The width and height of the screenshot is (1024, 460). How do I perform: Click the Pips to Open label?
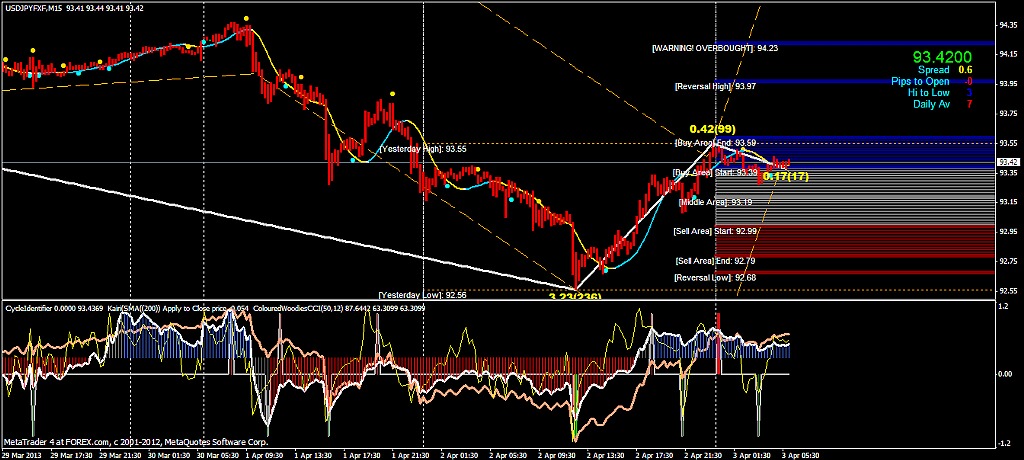coord(922,81)
